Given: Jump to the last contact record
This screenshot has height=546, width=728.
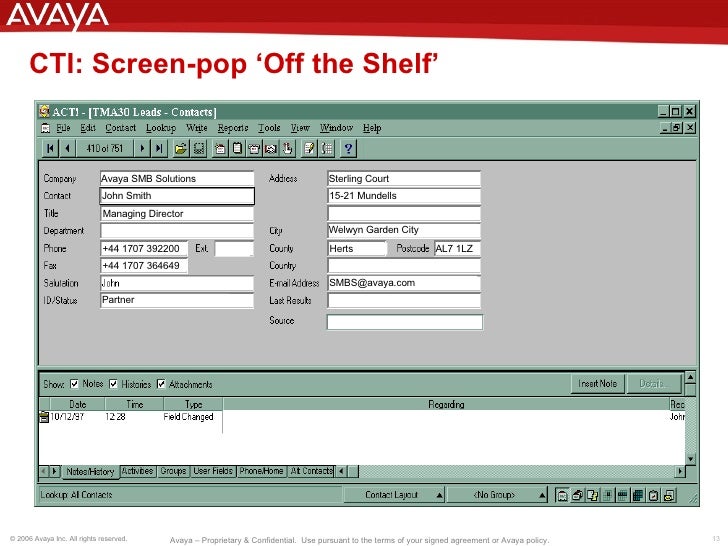Looking at the screenshot, I should pyautogui.click(x=159, y=149).
